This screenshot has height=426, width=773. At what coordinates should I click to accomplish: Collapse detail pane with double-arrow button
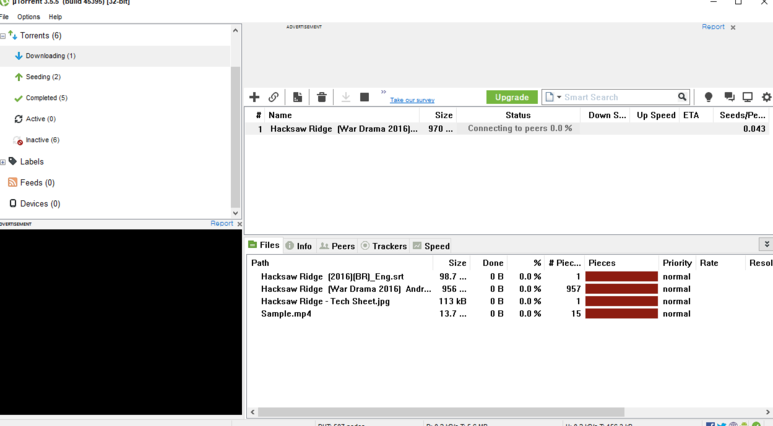(x=766, y=244)
